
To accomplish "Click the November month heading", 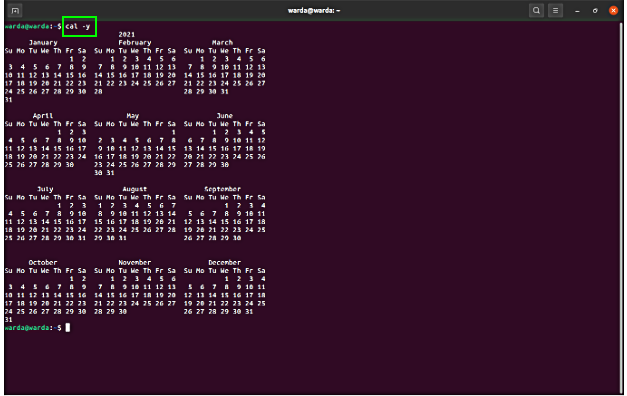I will pyautogui.click(x=135, y=262).
